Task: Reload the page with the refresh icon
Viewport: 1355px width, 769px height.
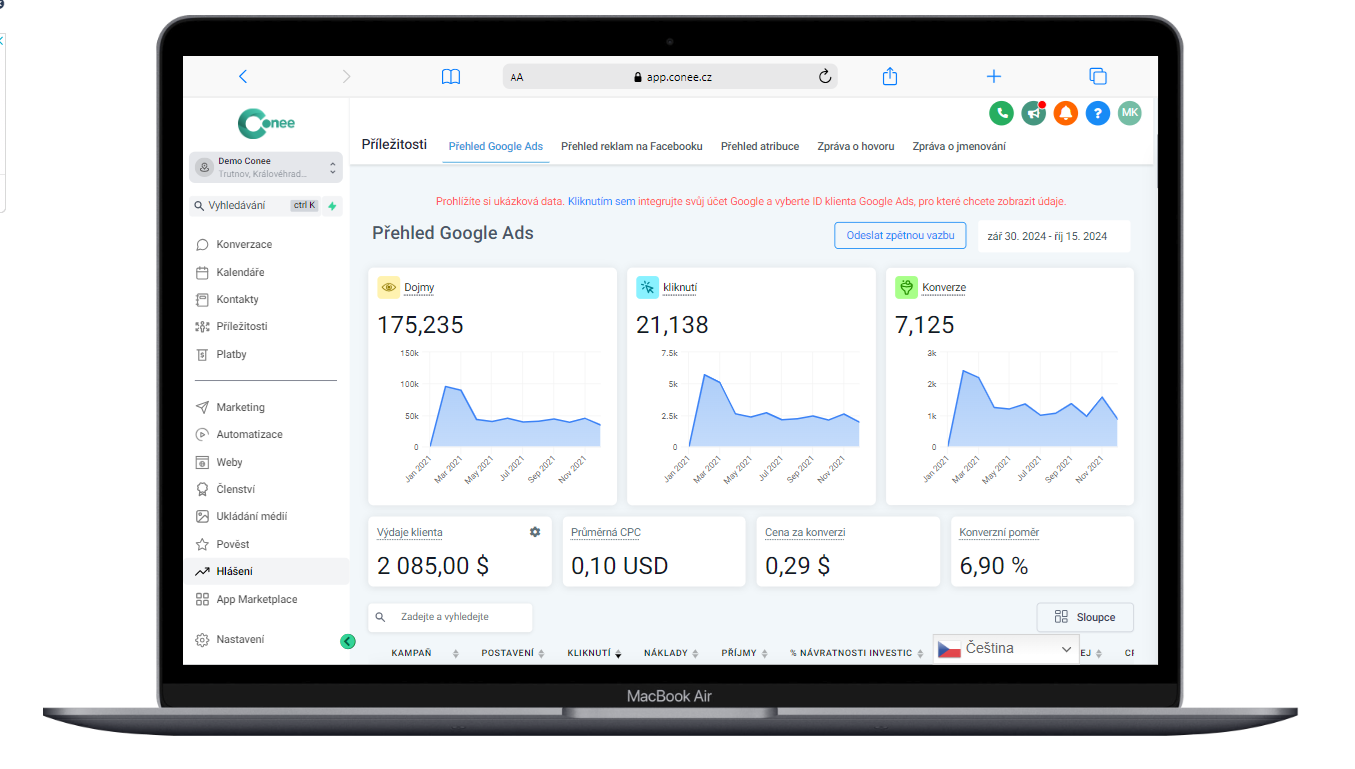Action: [825, 76]
